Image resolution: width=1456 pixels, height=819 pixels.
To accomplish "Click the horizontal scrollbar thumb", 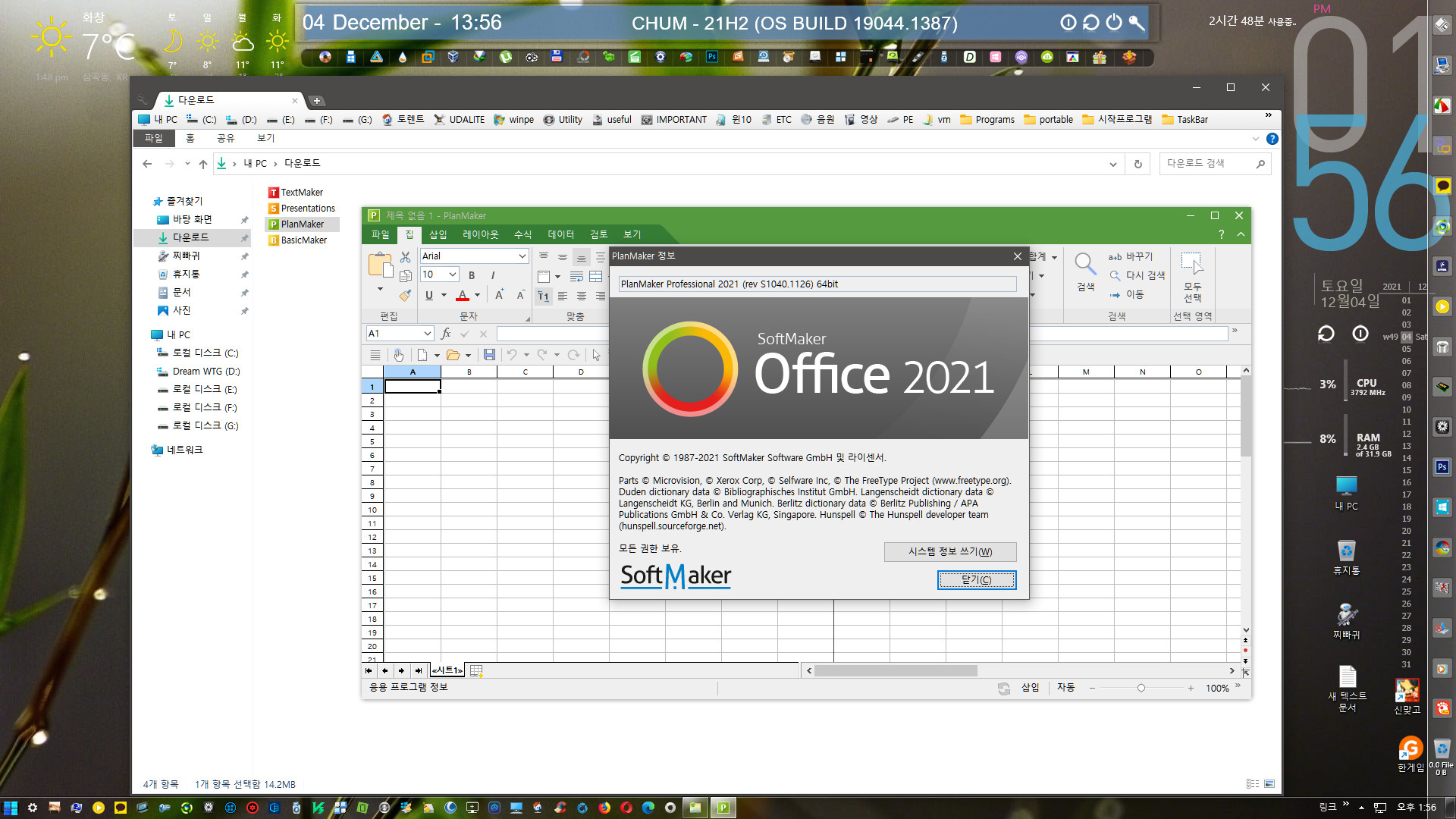I will pos(896,670).
